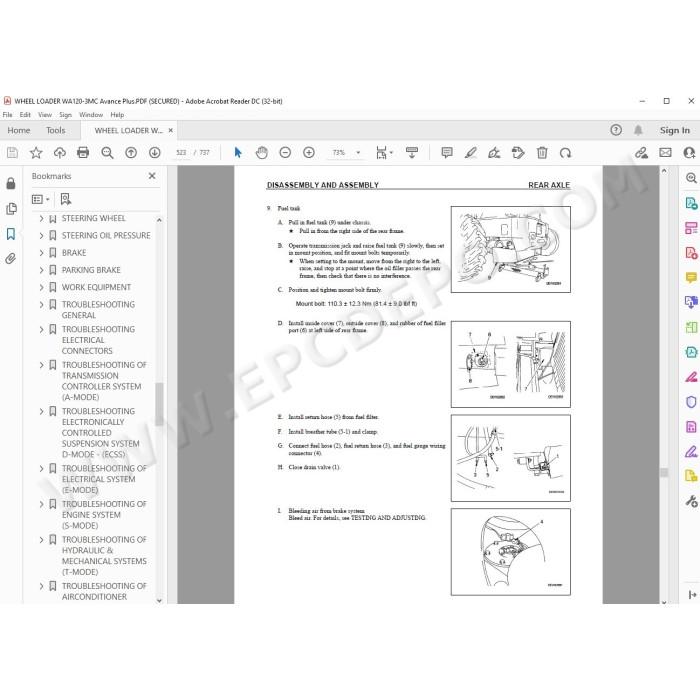Image resolution: width=700 pixels, height=700 pixels.
Task: Click the Save file toolbar icon
Action: click(12, 153)
